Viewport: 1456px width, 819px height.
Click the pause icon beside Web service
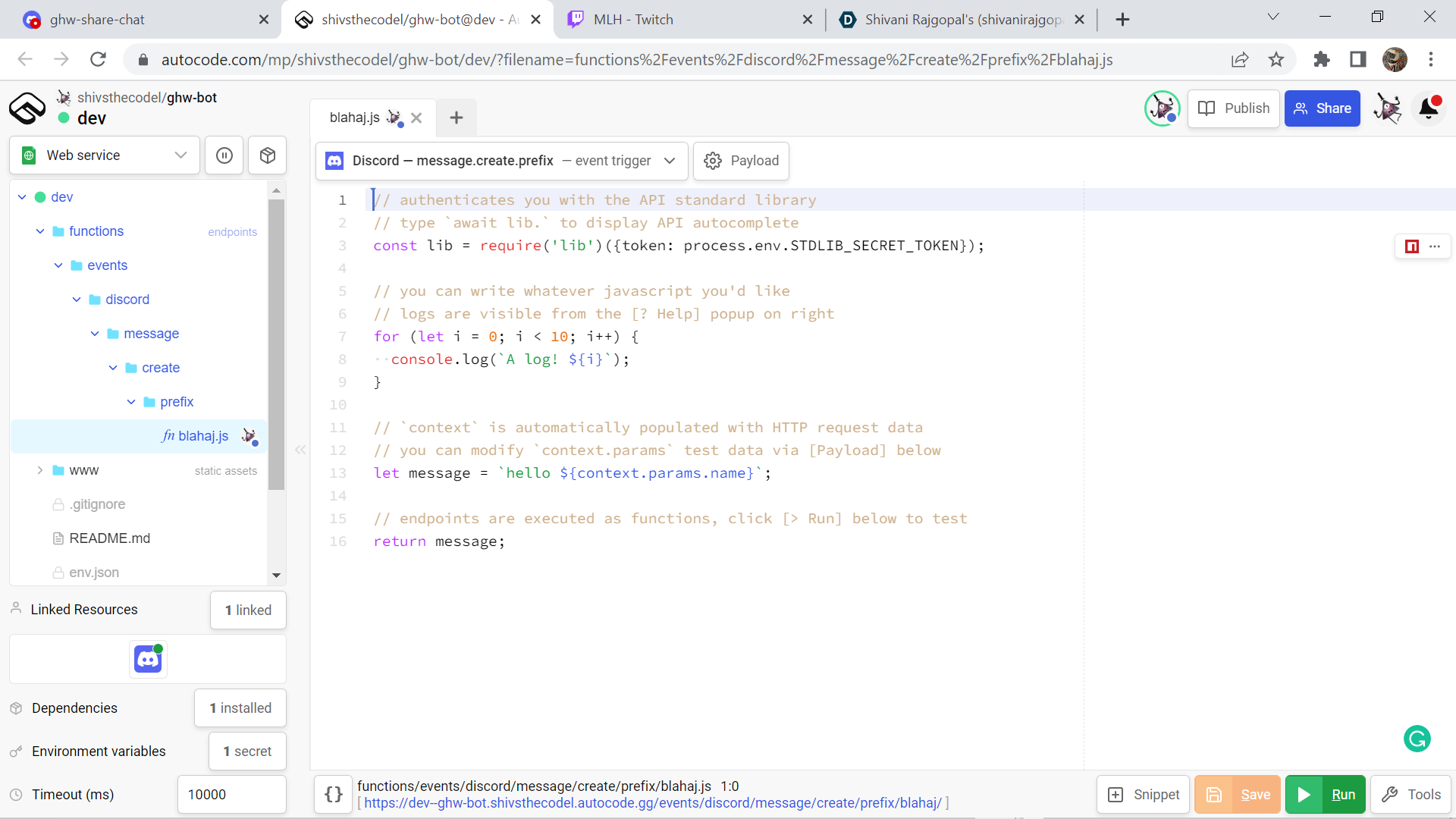pos(224,155)
